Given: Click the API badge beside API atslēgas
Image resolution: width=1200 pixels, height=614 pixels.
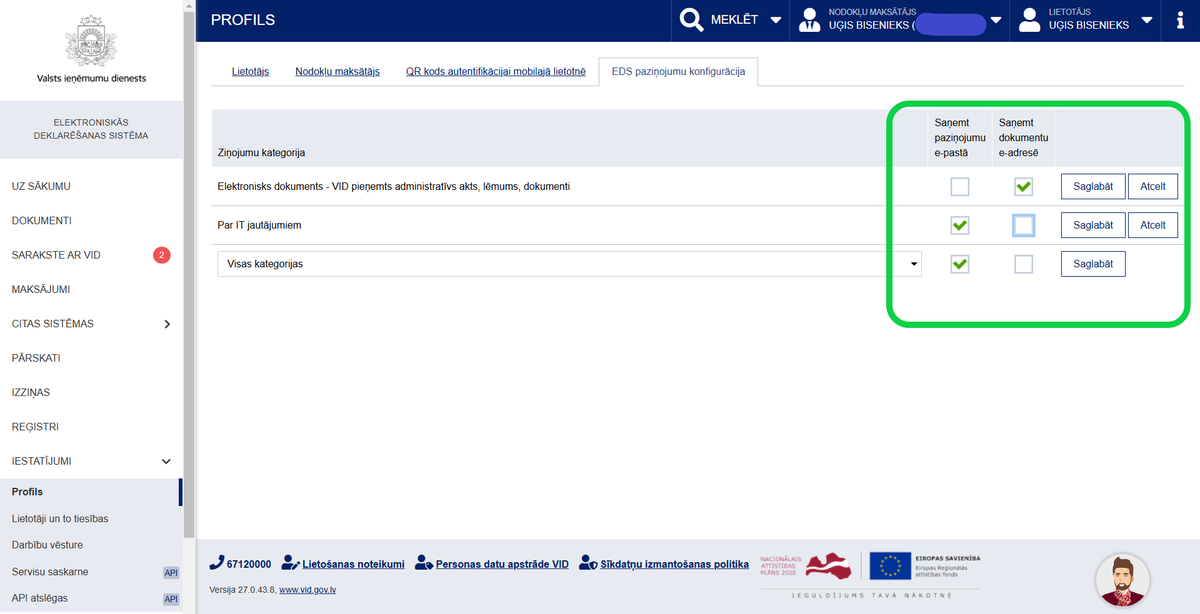Looking at the screenshot, I should pyautogui.click(x=171, y=599).
